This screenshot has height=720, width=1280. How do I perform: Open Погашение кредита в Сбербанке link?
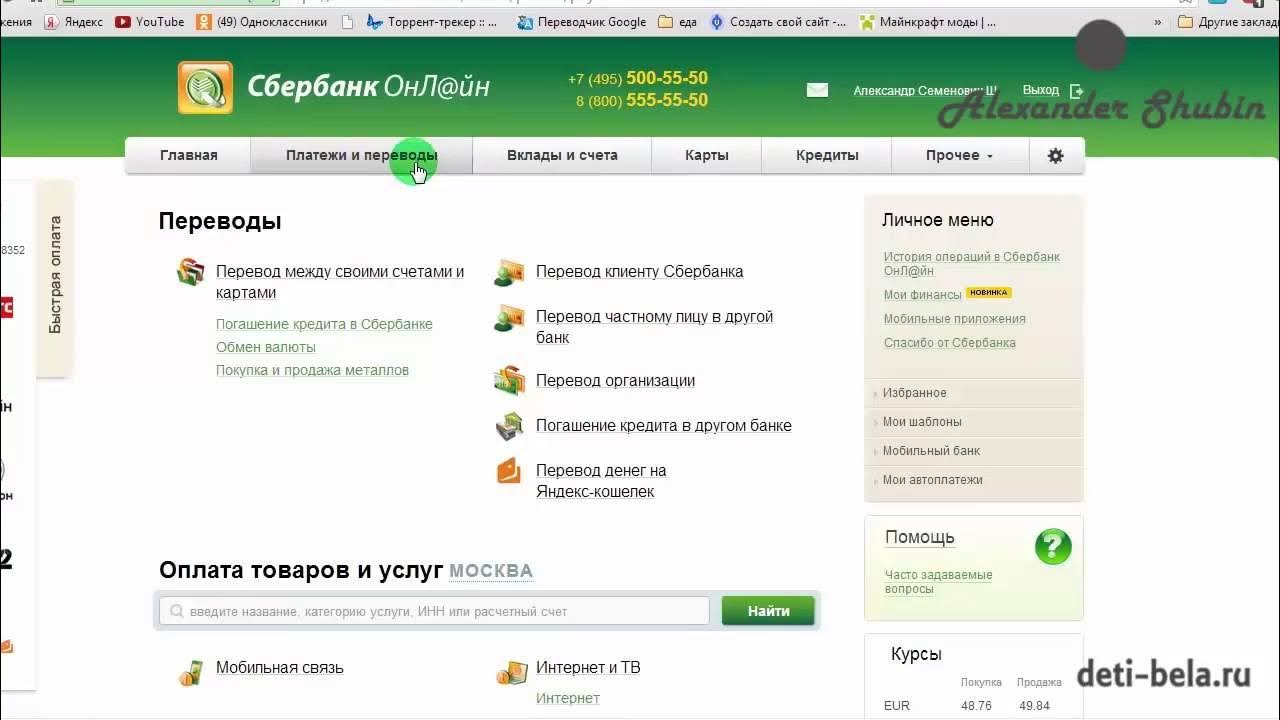pos(324,324)
